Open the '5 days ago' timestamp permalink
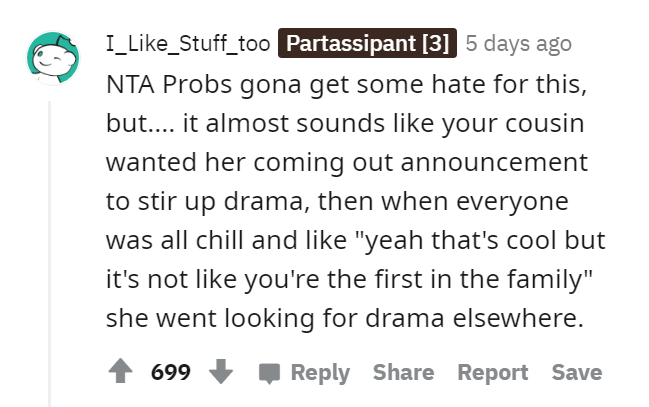Screen dimensions: 649x407 click(x=518, y=43)
